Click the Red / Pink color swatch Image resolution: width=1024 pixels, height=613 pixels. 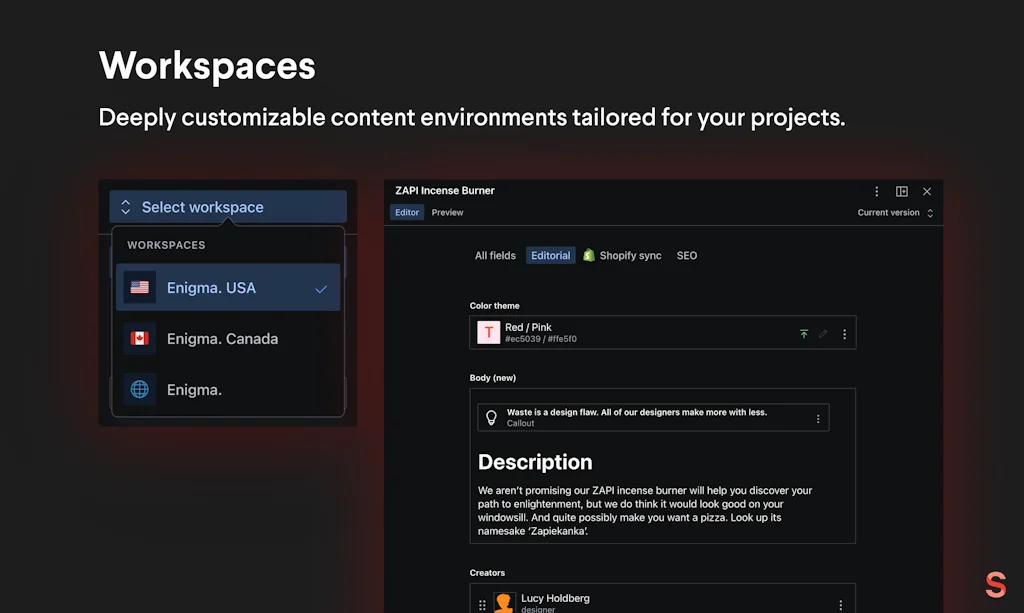click(488, 333)
